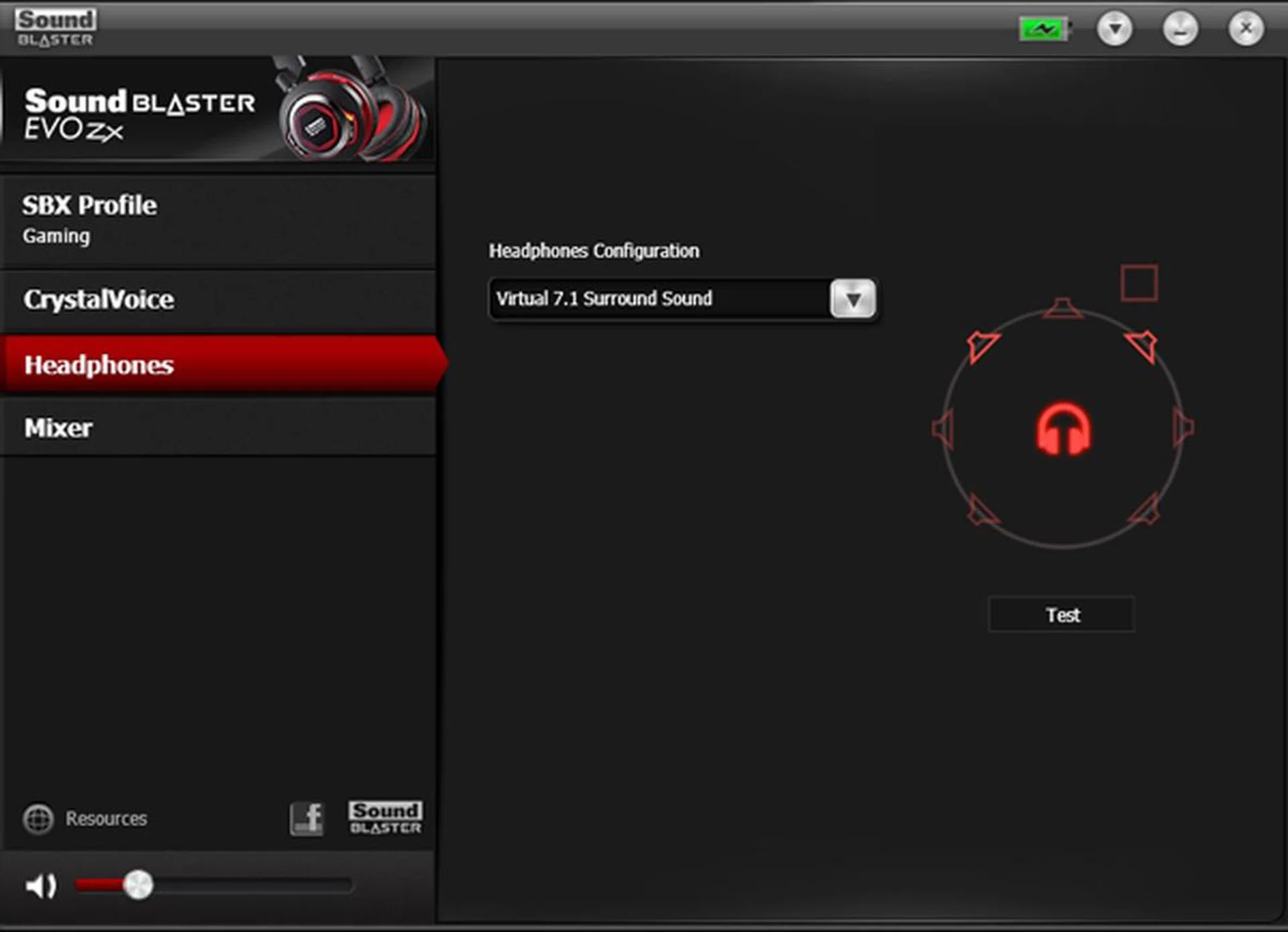Click the front left speaker icon
1288x932 pixels.
(x=983, y=345)
